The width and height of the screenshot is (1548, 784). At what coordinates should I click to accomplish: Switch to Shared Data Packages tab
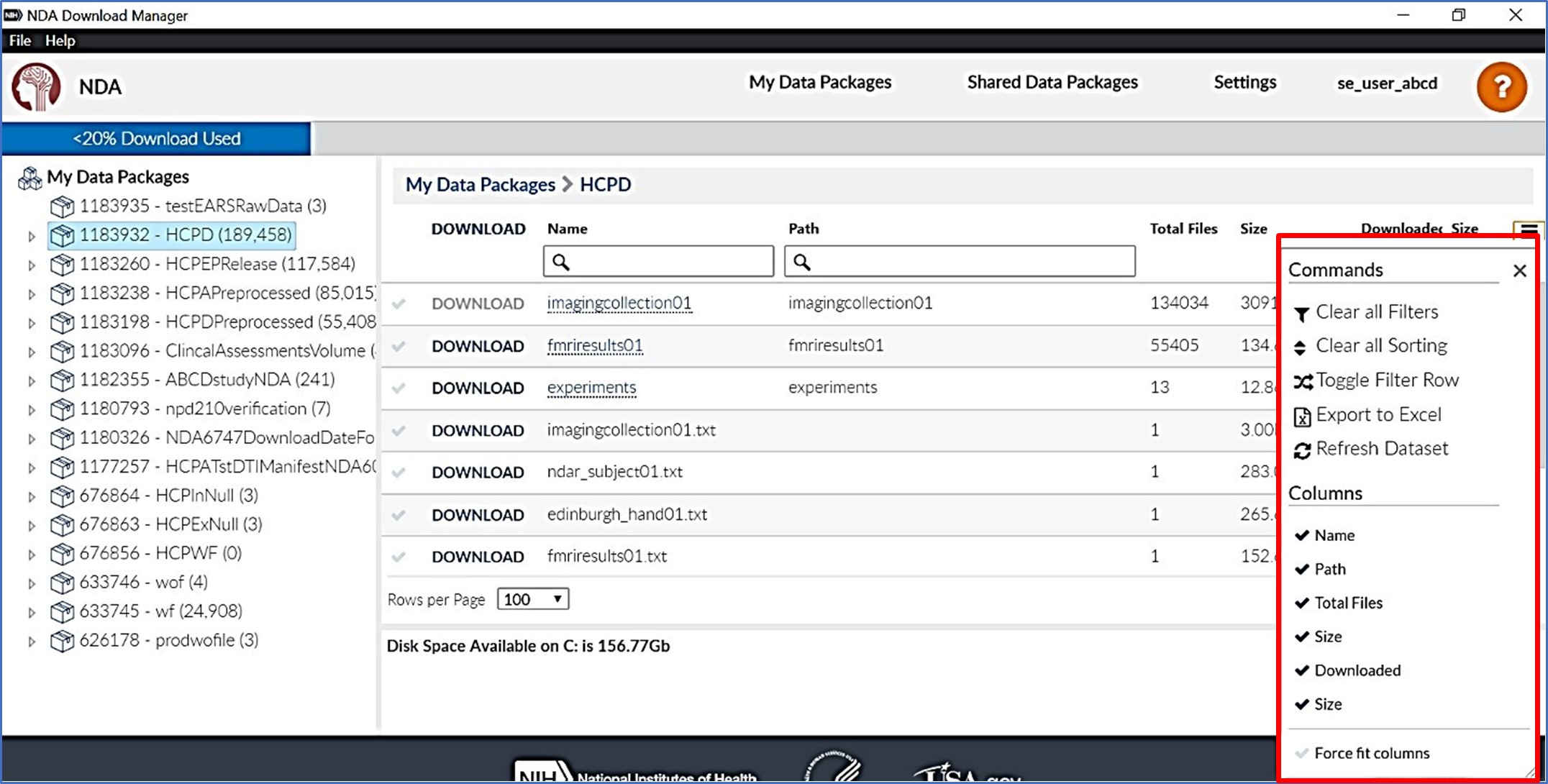1052,82
